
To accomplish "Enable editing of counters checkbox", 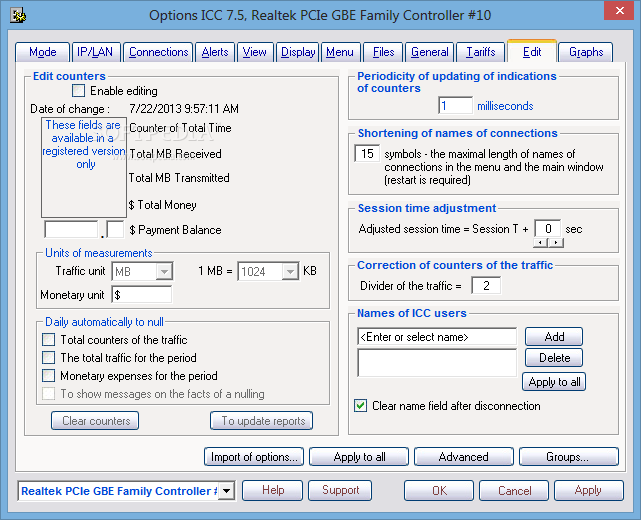I will click(78, 91).
